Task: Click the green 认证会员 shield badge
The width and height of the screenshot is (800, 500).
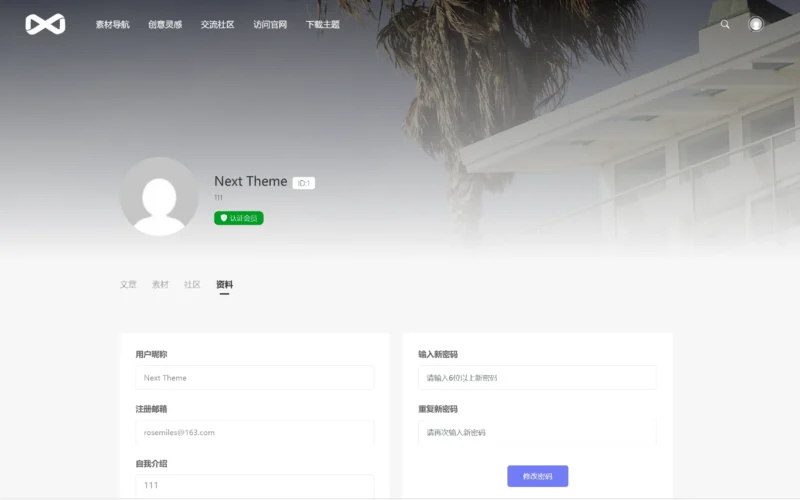Action: point(239,218)
